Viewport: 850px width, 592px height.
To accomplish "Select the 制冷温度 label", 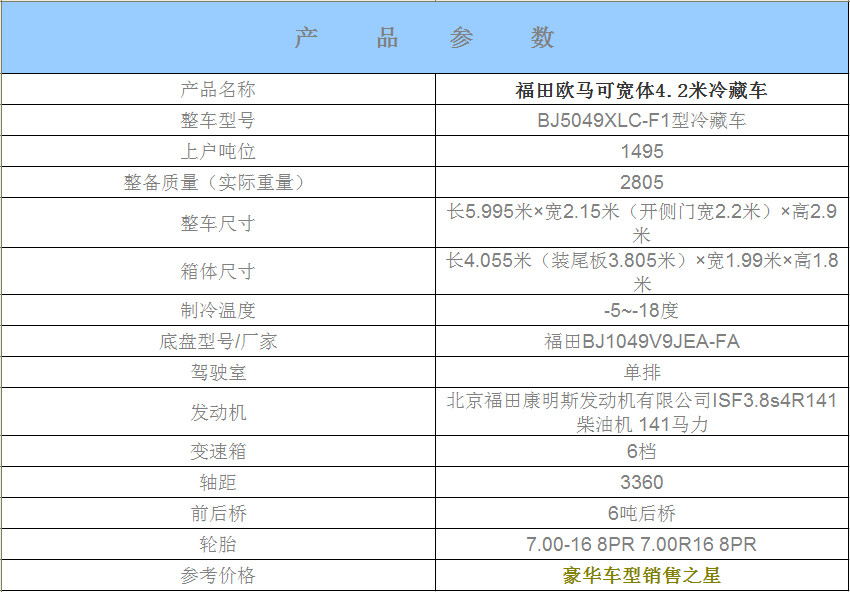I will click(218, 311).
